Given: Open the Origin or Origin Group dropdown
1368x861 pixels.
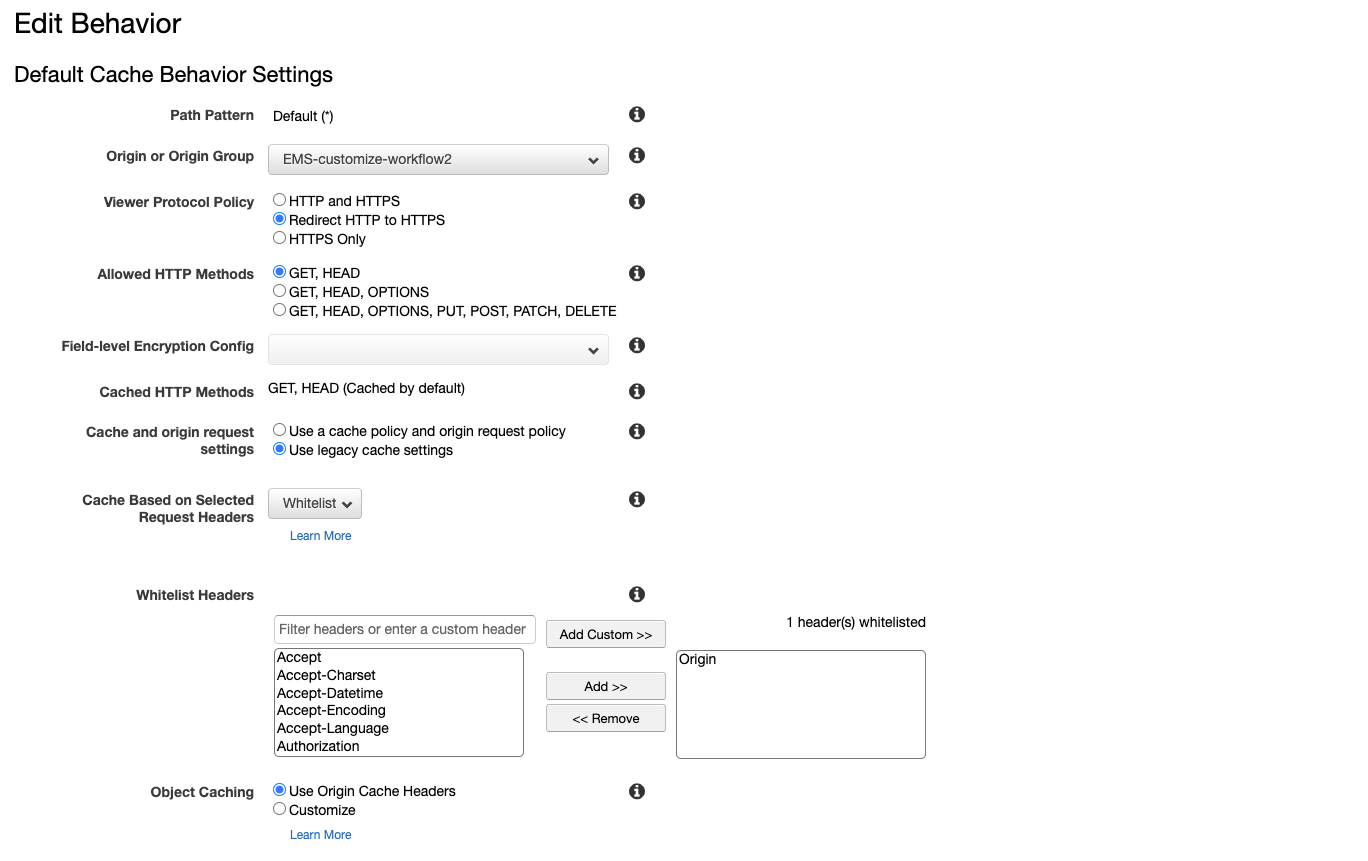Looking at the screenshot, I should 438,159.
